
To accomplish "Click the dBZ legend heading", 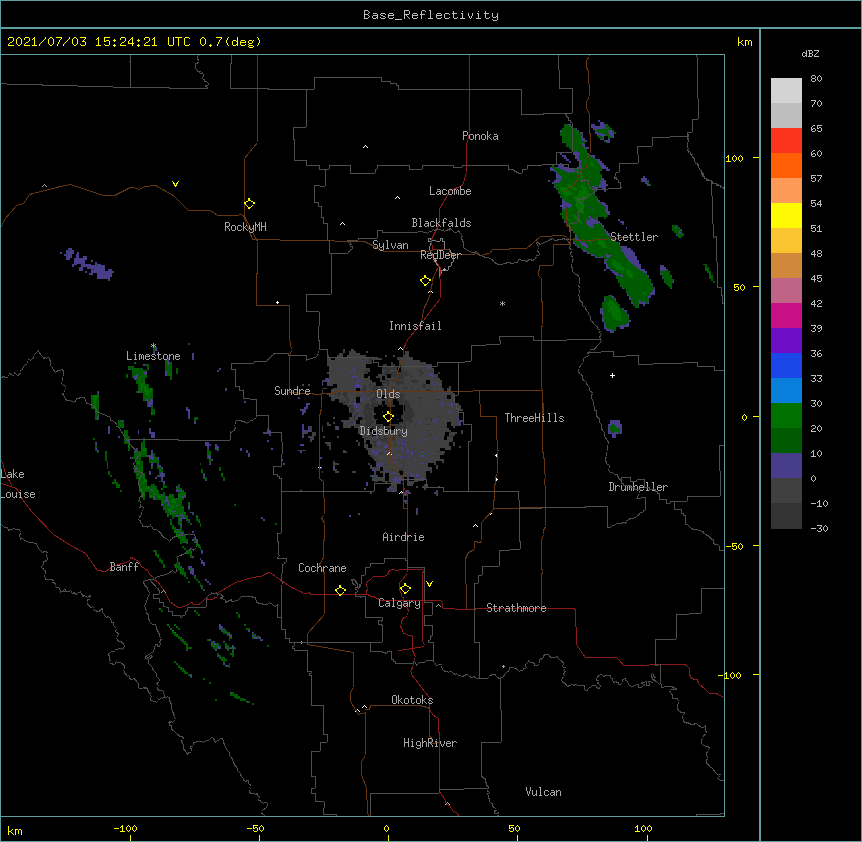I will point(810,53).
